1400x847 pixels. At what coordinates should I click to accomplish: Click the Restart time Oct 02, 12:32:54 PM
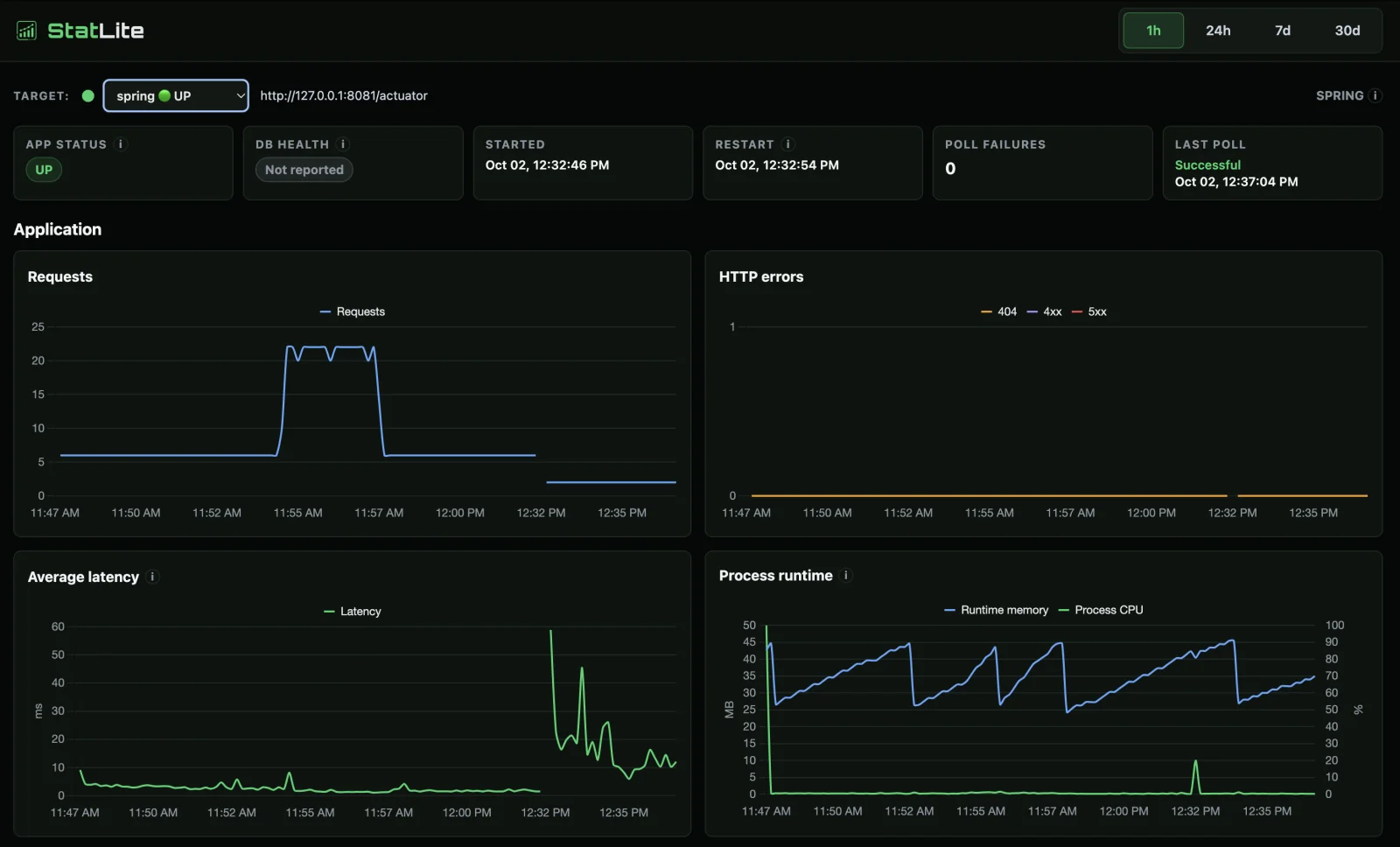(777, 164)
